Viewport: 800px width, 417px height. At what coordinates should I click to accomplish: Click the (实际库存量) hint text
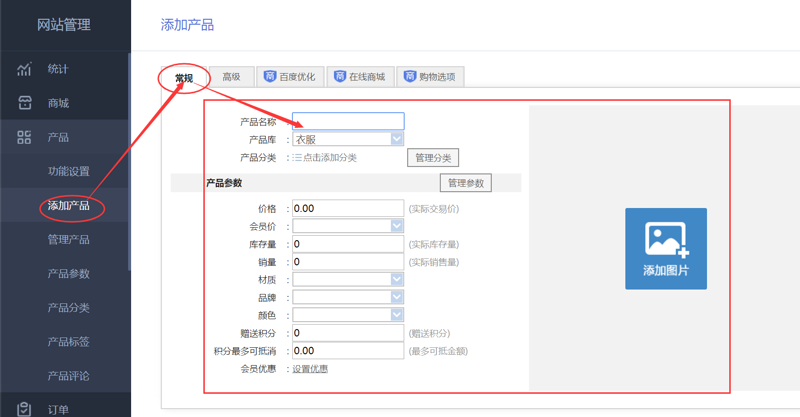tap(434, 244)
